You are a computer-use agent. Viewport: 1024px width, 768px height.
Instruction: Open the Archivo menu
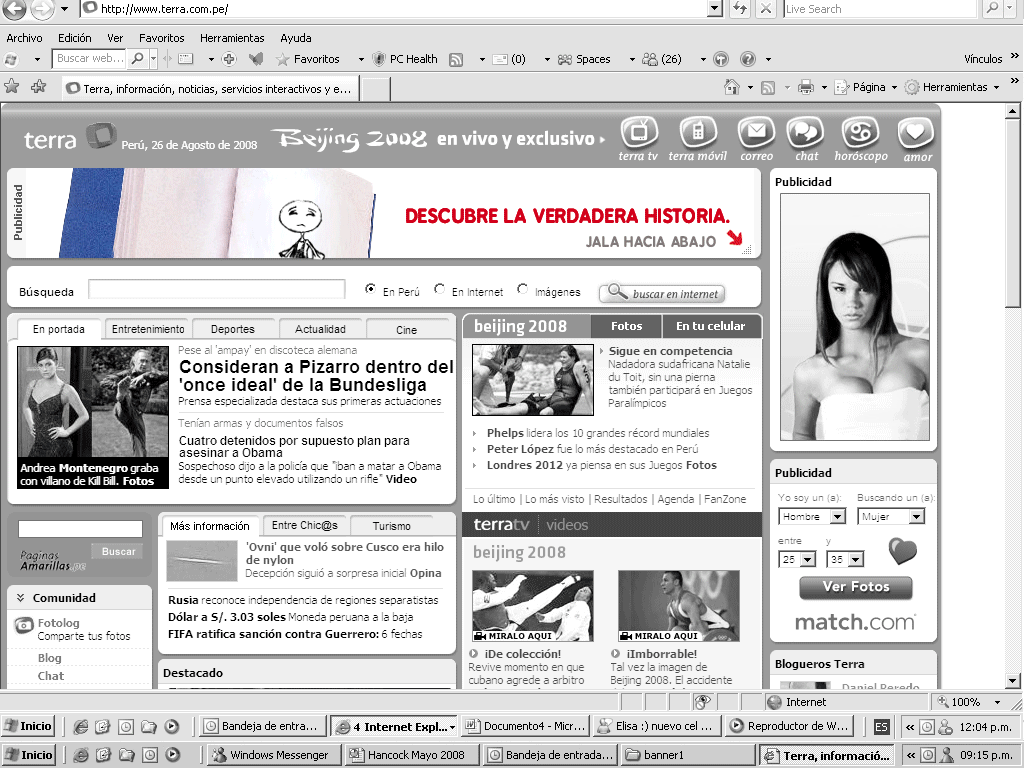[24, 38]
